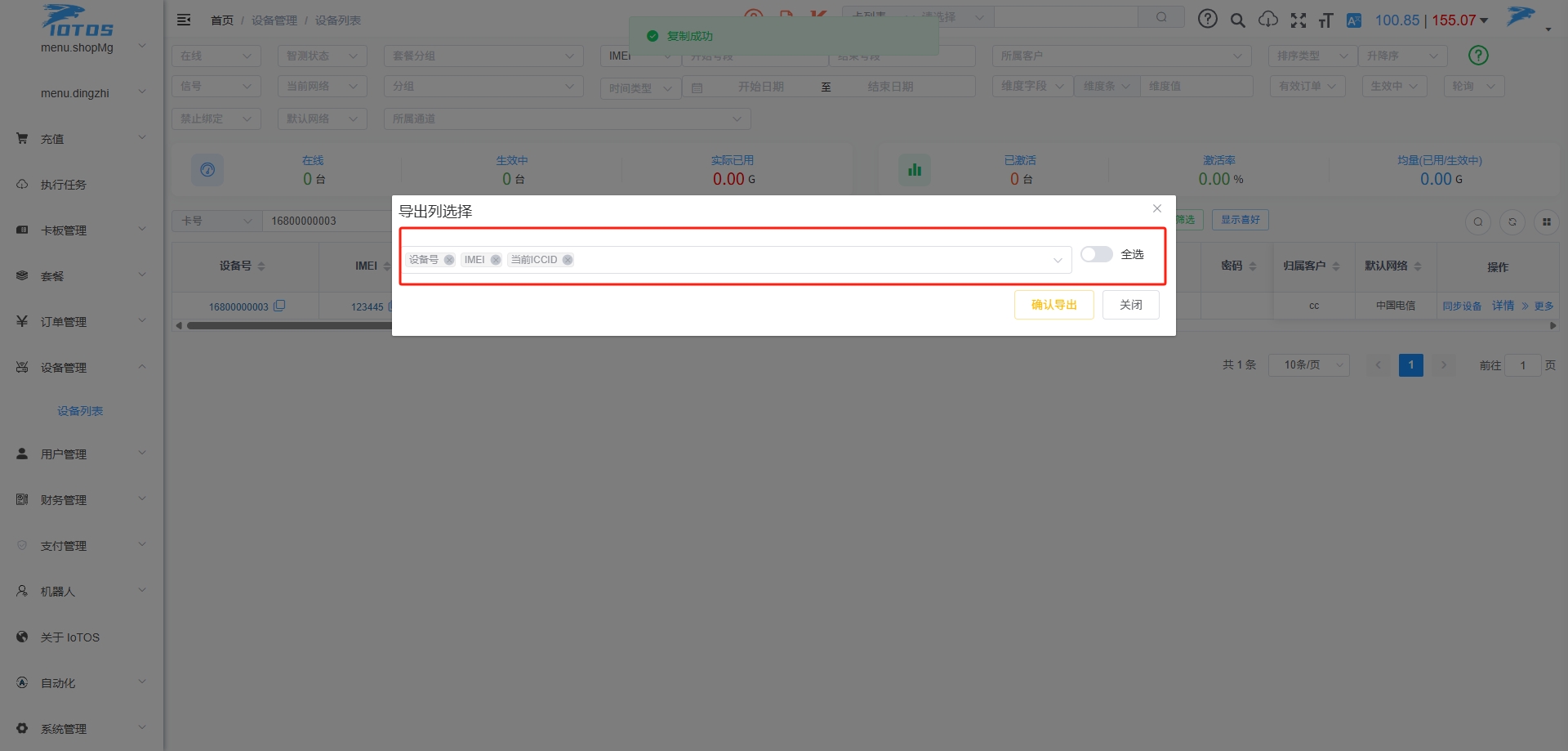This screenshot has width=1568, height=751.
Task: Open the balance 100.85 | 155.07 dropdown
Action: 1432,20
